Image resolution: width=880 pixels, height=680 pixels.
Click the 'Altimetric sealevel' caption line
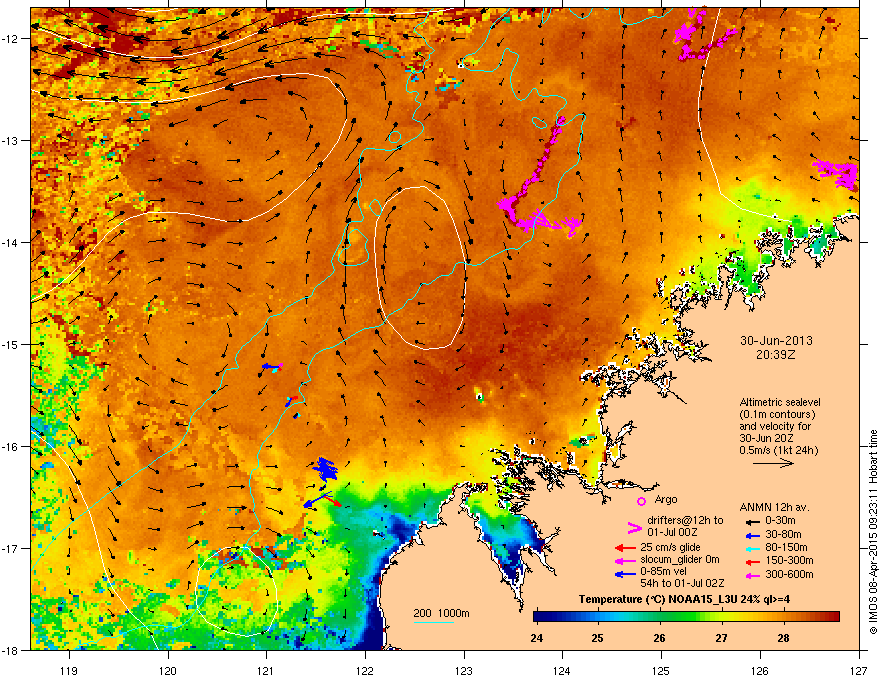point(780,402)
